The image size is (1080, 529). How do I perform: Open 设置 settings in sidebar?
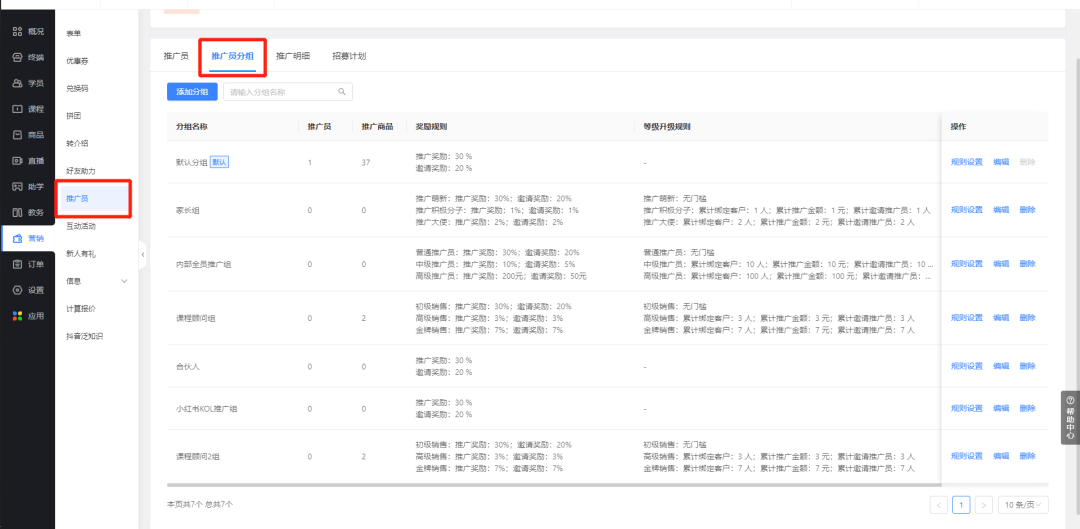[27, 290]
